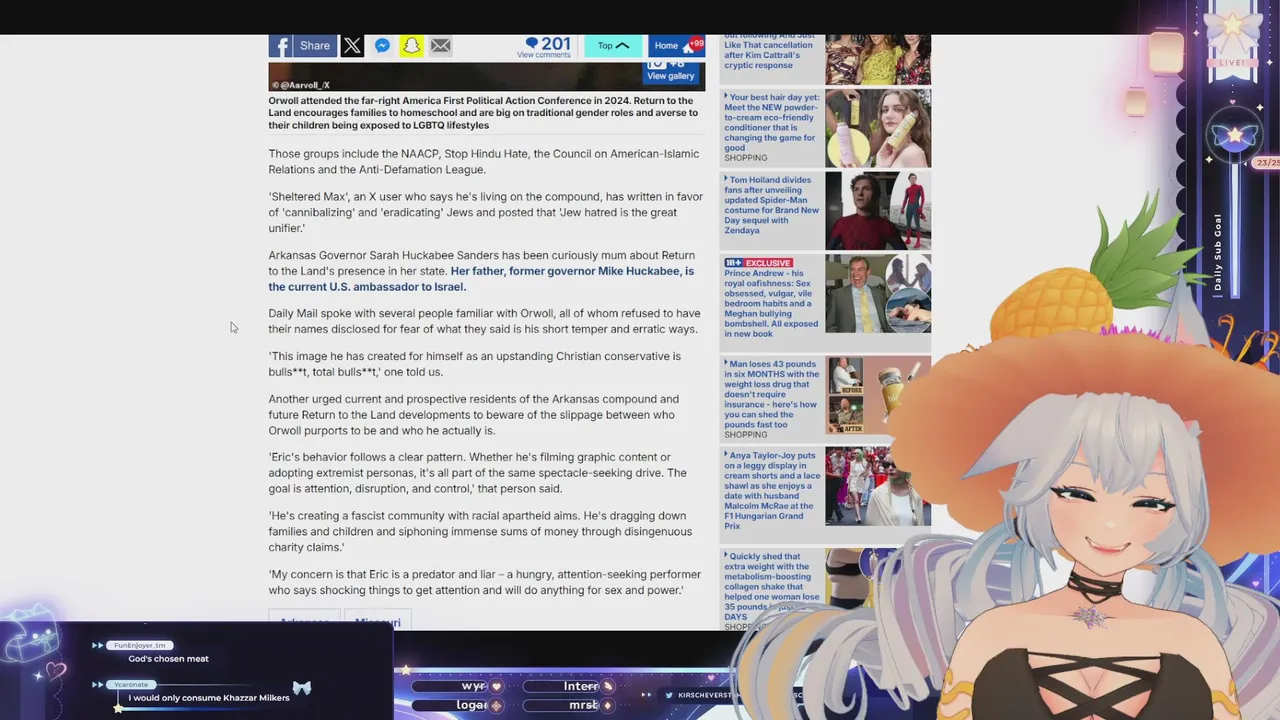Viewport: 1280px width, 720px height.
Task: Click the Missouri topic tag
Action: tap(378, 621)
